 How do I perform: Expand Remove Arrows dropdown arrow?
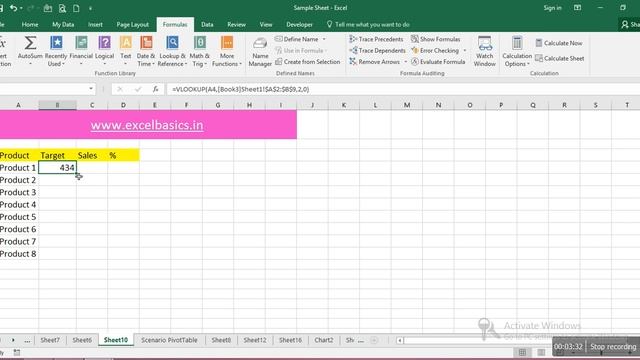405,62
